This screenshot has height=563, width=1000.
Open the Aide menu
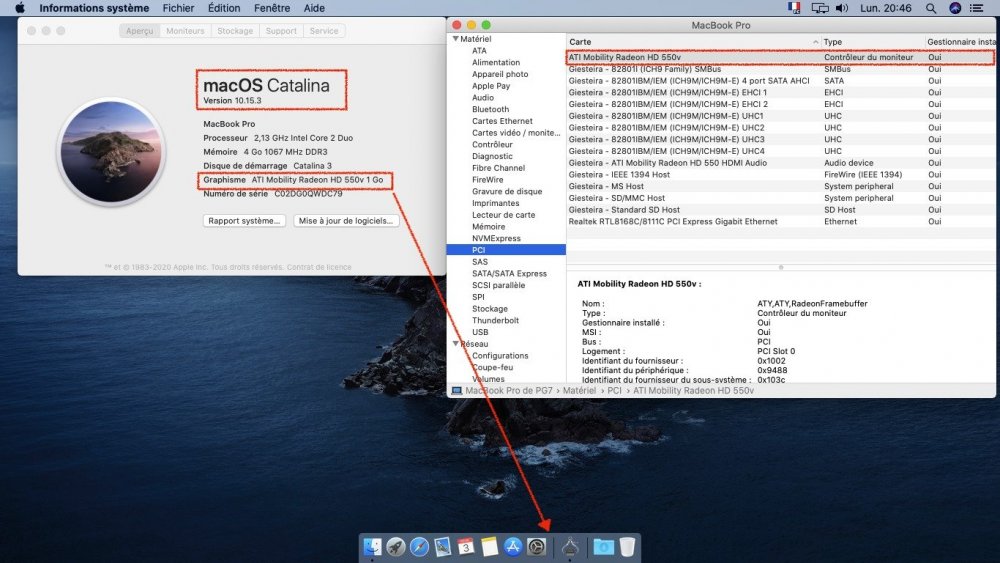click(314, 8)
